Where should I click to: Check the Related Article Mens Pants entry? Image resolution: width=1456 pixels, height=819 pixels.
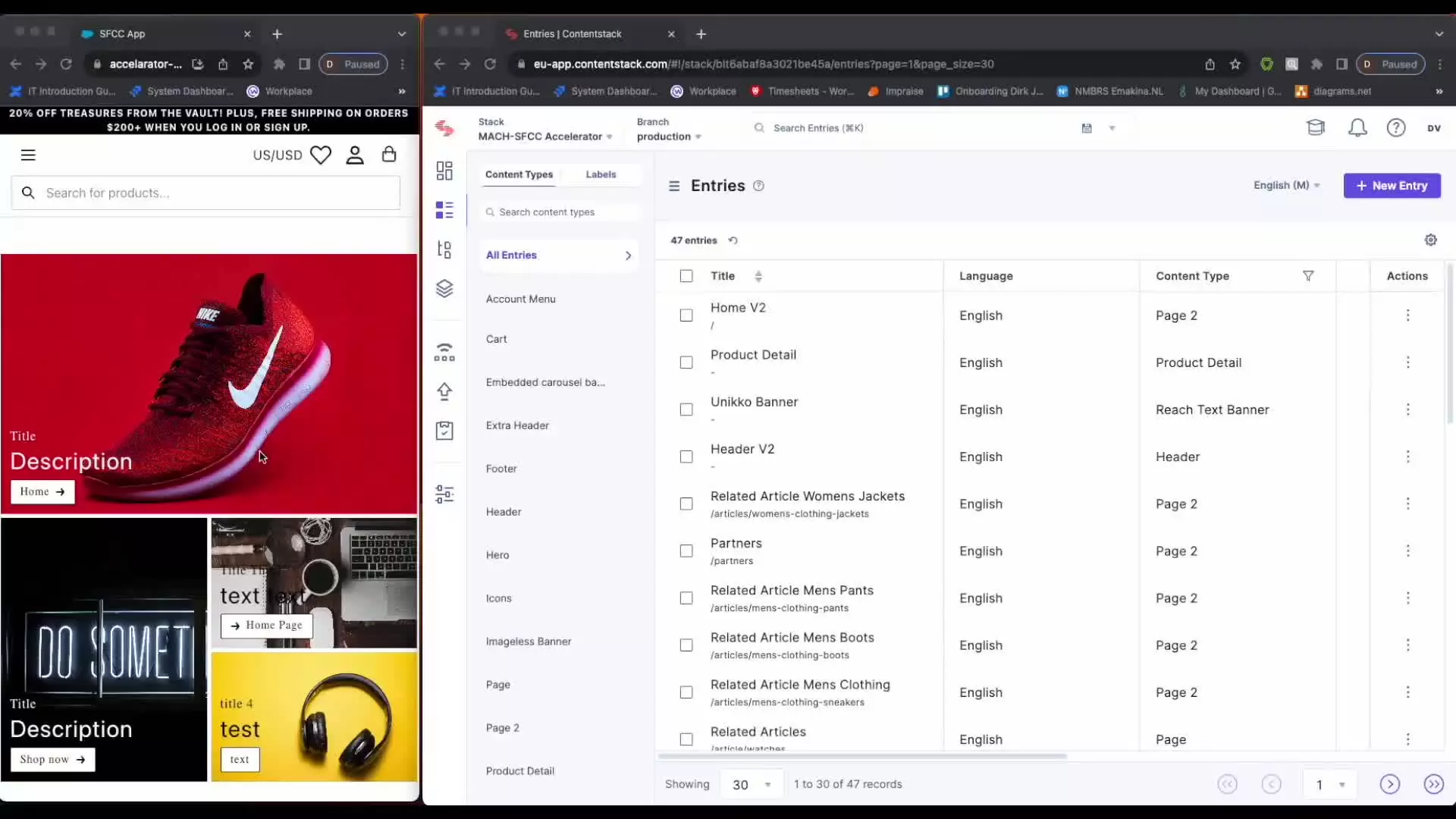point(686,598)
